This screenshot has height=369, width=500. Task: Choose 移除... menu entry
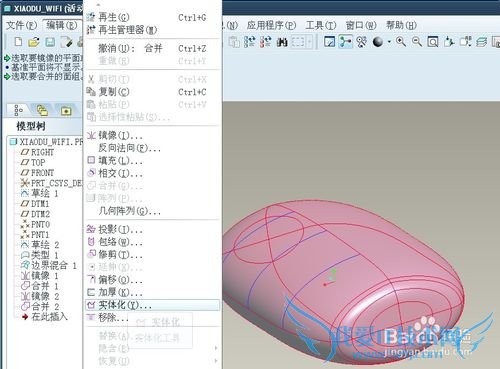tap(152, 318)
